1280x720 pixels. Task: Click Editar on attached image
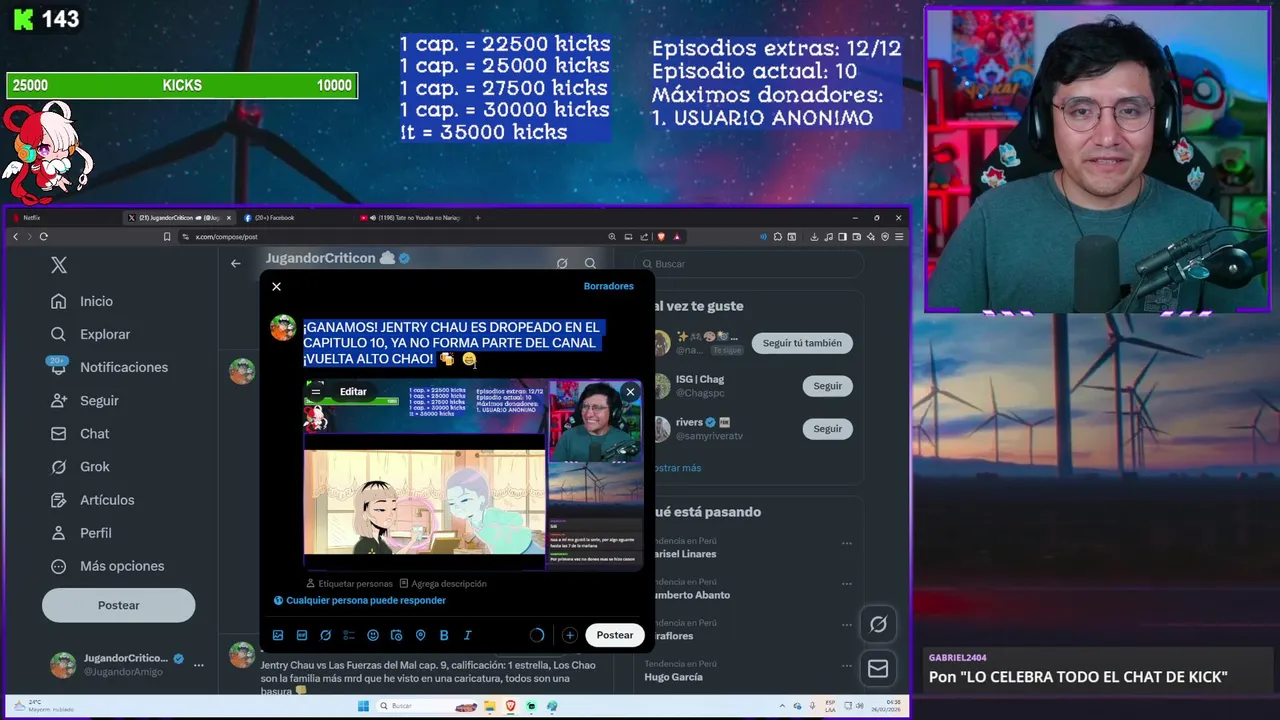[353, 392]
